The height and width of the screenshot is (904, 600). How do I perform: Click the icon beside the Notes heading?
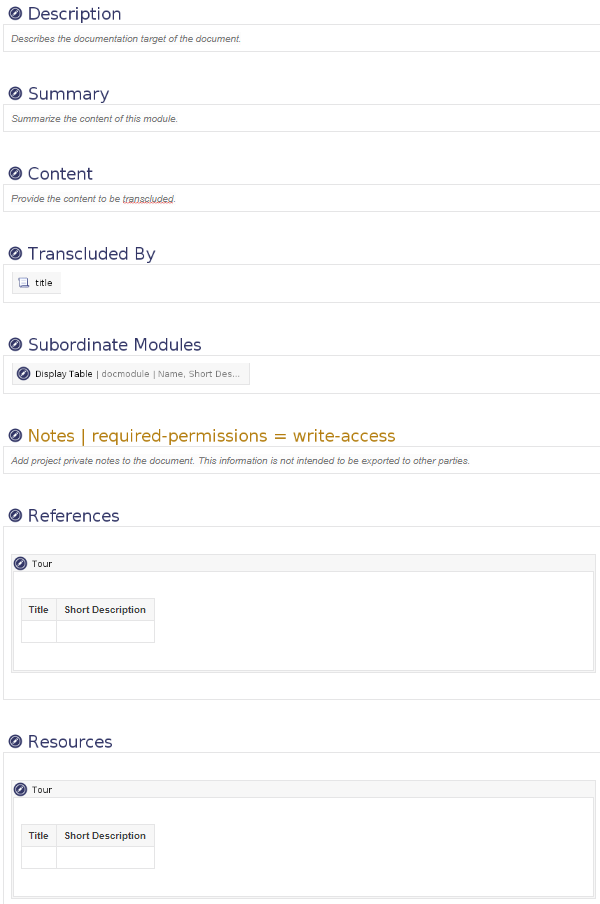(x=15, y=436)
